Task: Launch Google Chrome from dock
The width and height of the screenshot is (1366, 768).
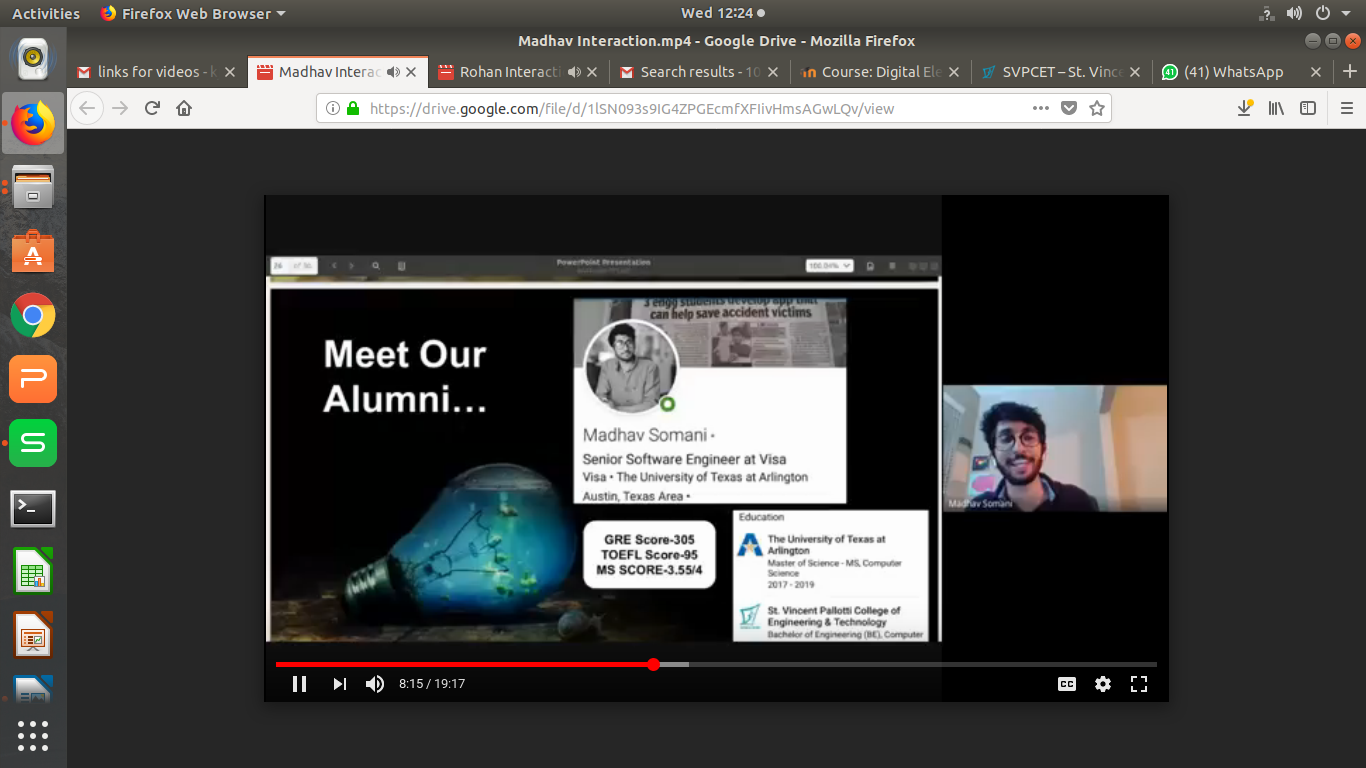Action: tap(33, 315)
